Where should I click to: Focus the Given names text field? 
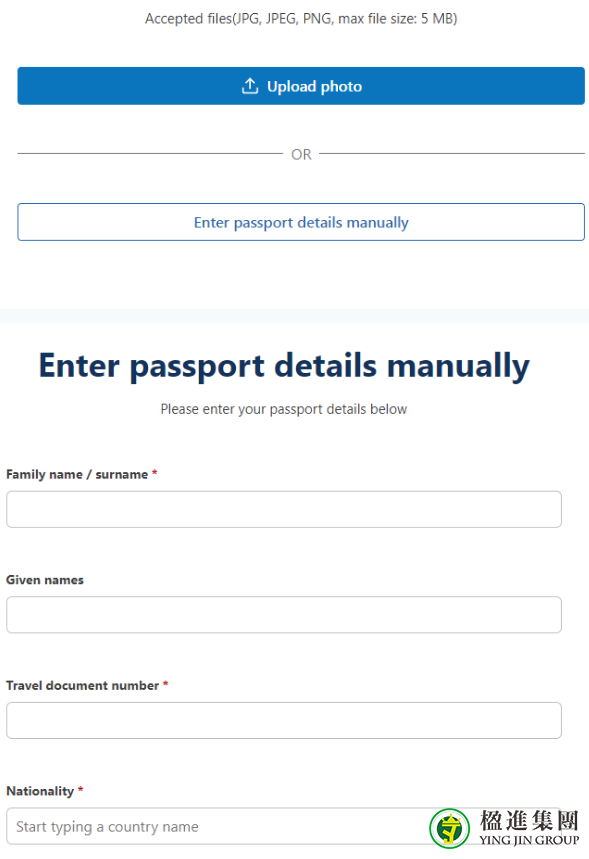pyautogui.click(x=284, y=615)
